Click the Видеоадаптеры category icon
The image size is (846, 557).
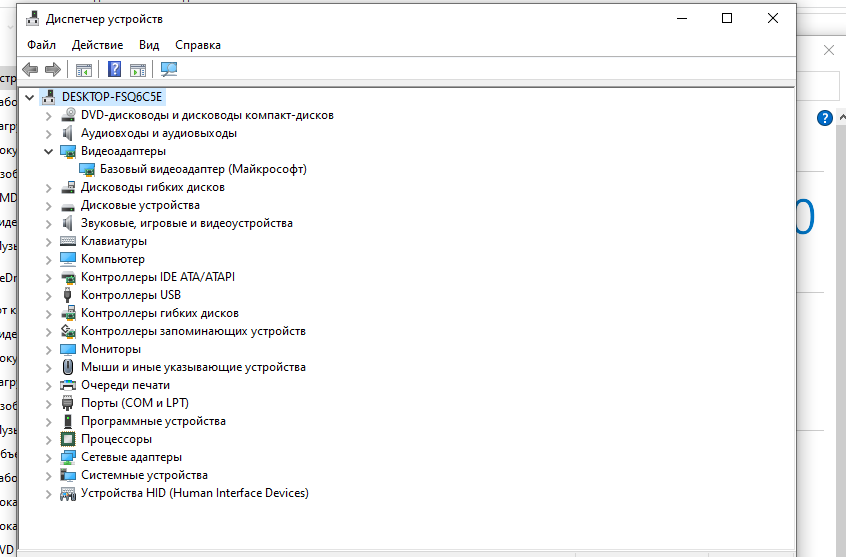tap(68, 151)
